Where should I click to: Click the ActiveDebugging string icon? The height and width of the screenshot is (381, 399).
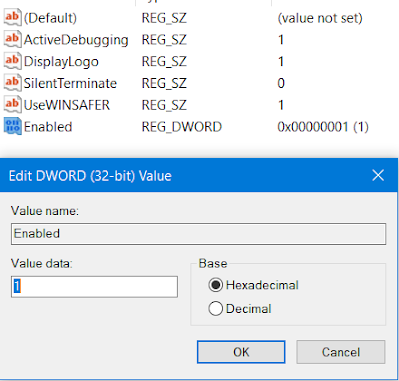tap(13, 39)
